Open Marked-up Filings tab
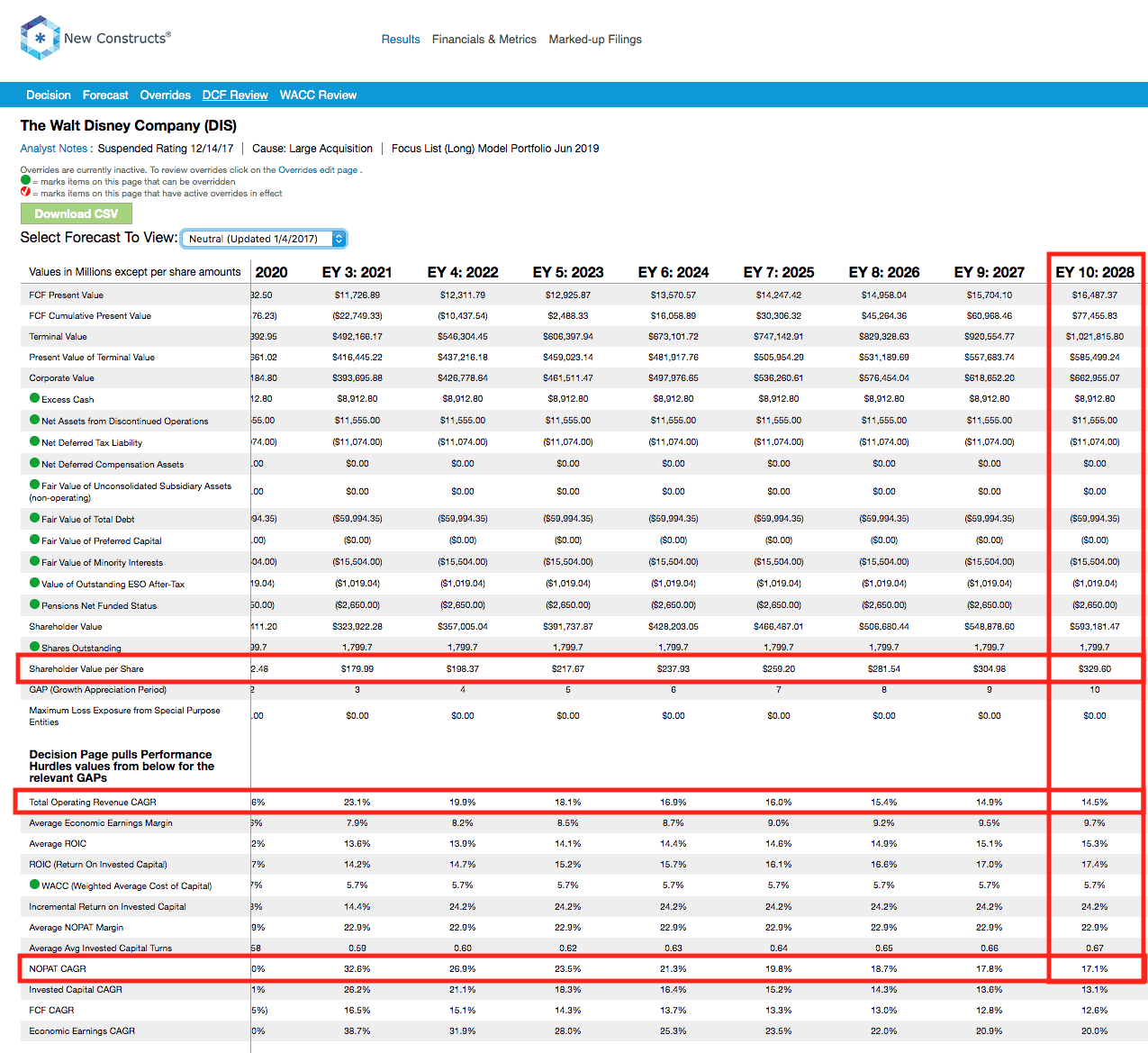The width and height of the screenshot is (1148, 1053). click(595, 40)
